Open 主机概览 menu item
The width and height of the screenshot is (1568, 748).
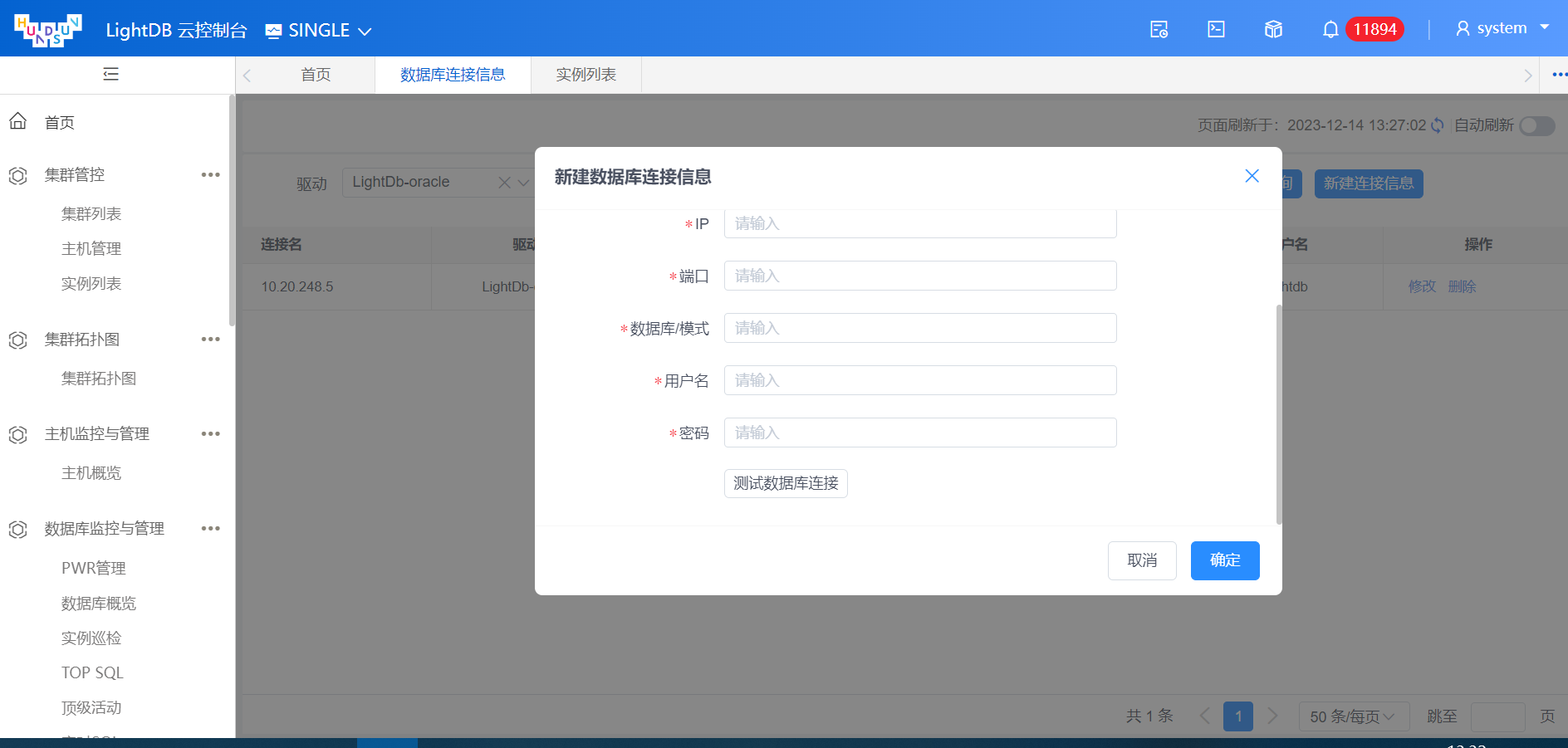point(91,473)
